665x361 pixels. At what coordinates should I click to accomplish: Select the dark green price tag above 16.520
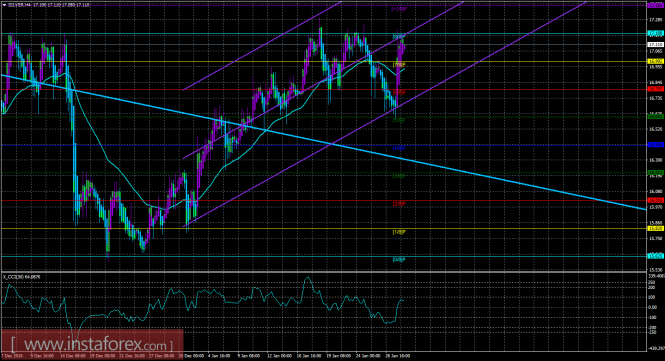coord(656,116)
